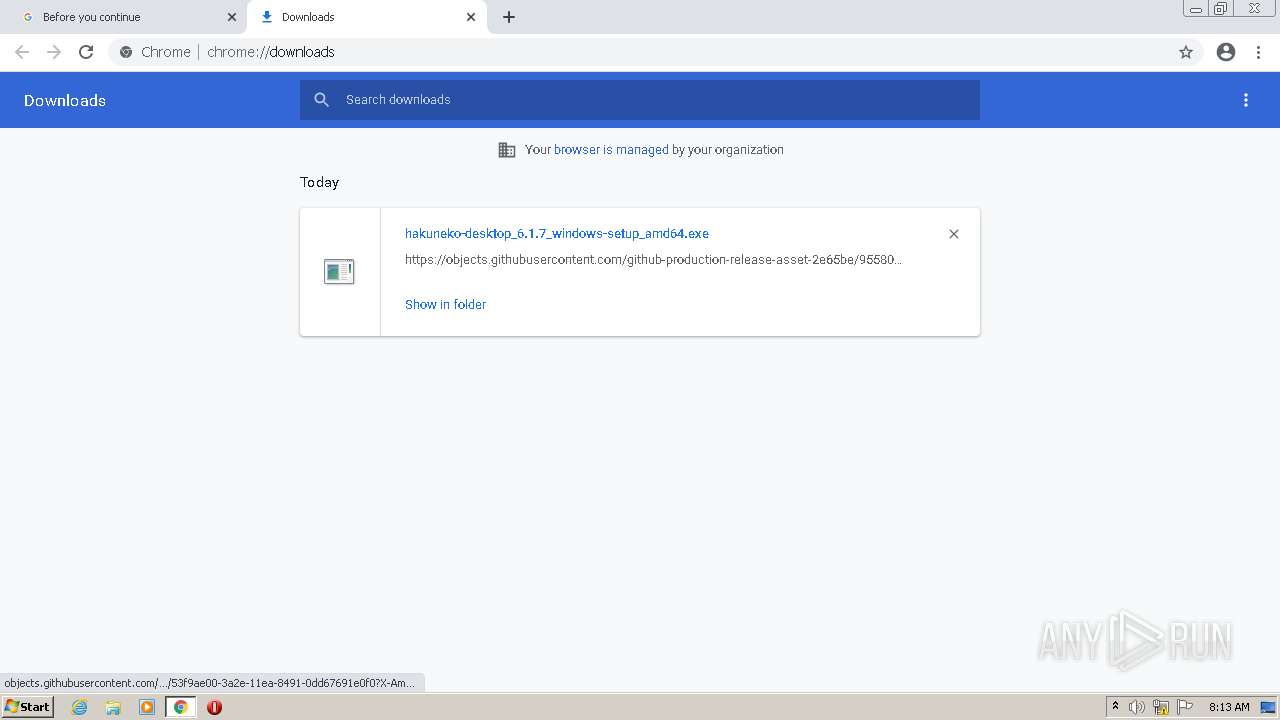Close the 'Before you continue' tab
1280x720 pixels.
(232, 17)
